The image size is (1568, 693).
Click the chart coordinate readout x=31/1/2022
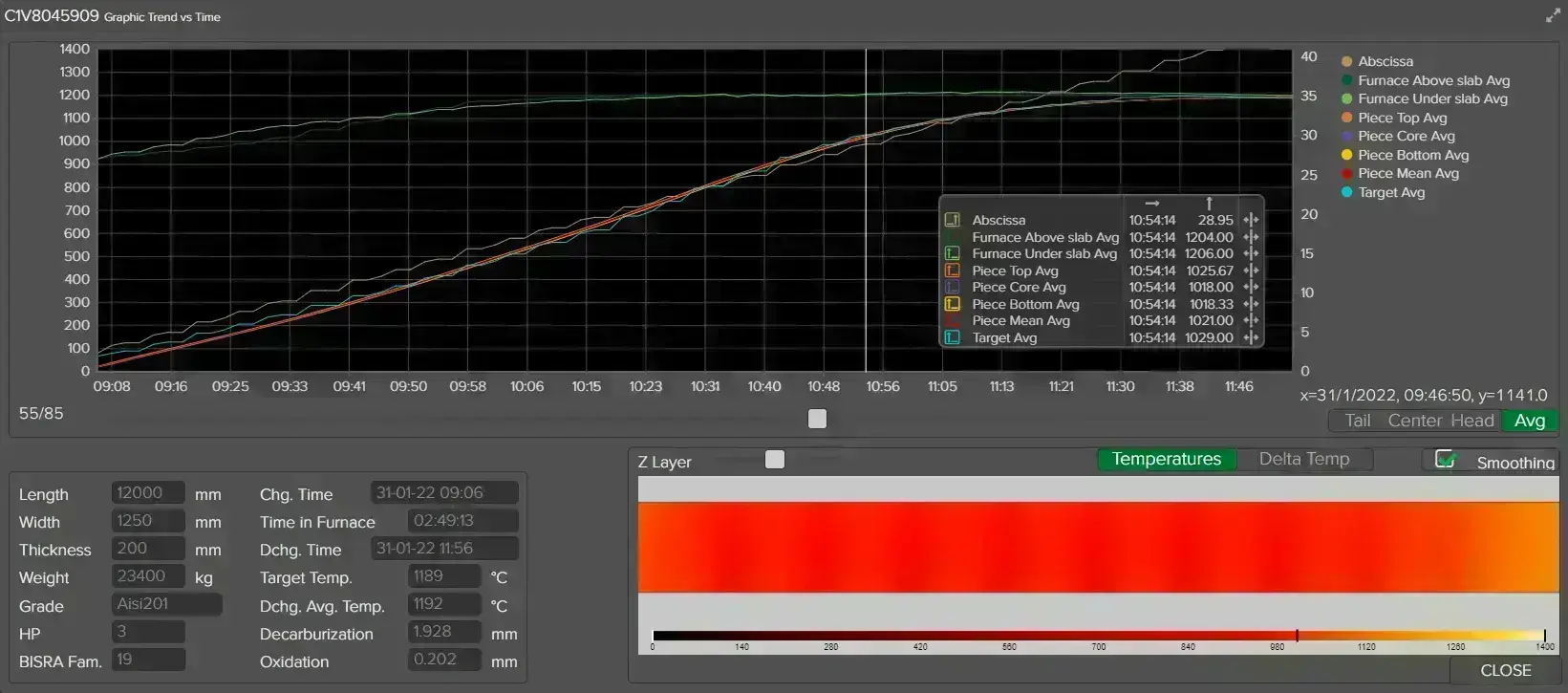[x=1424, y=395]
